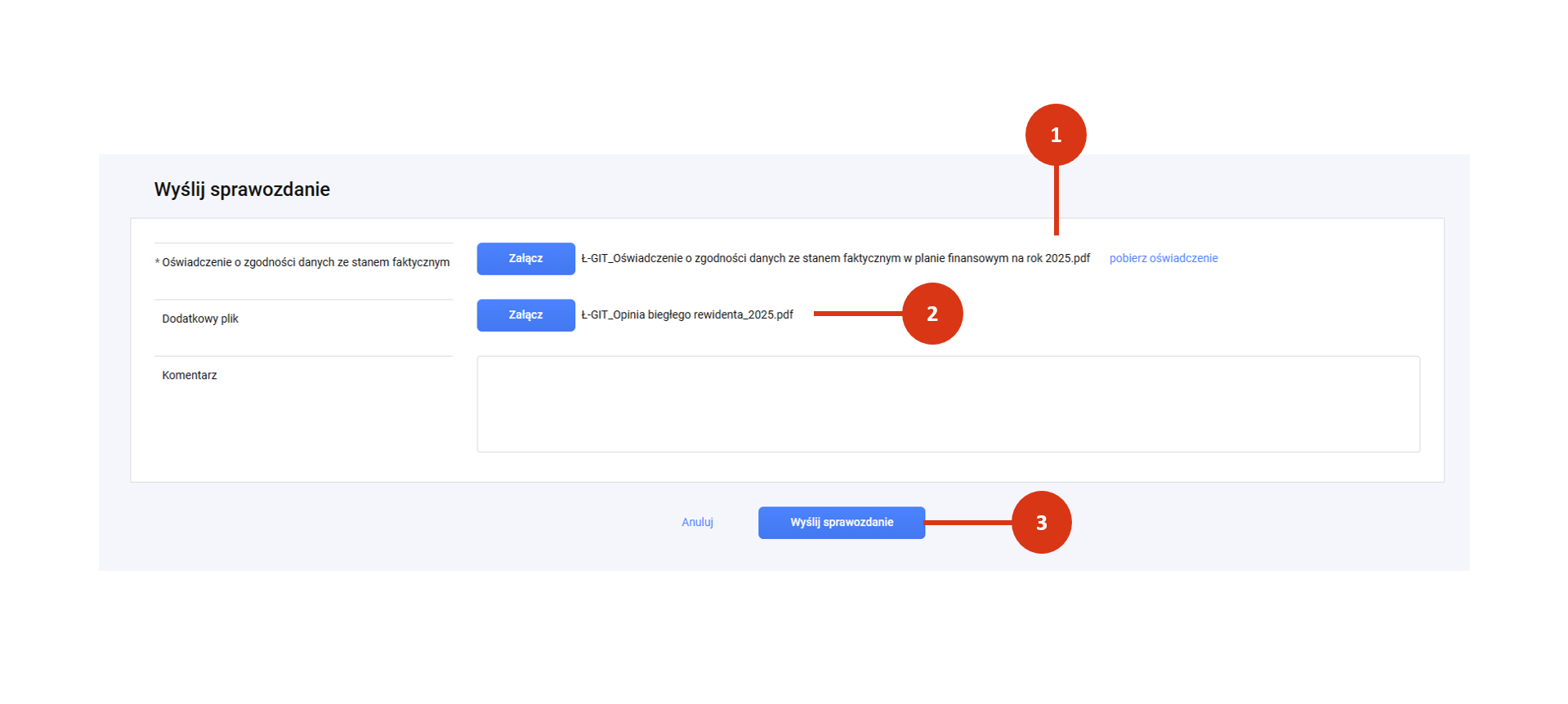Screen dimensions: 1568x704
Task: Click the horizontal red line left of marker 2
Action: click(x=859, y=314)
